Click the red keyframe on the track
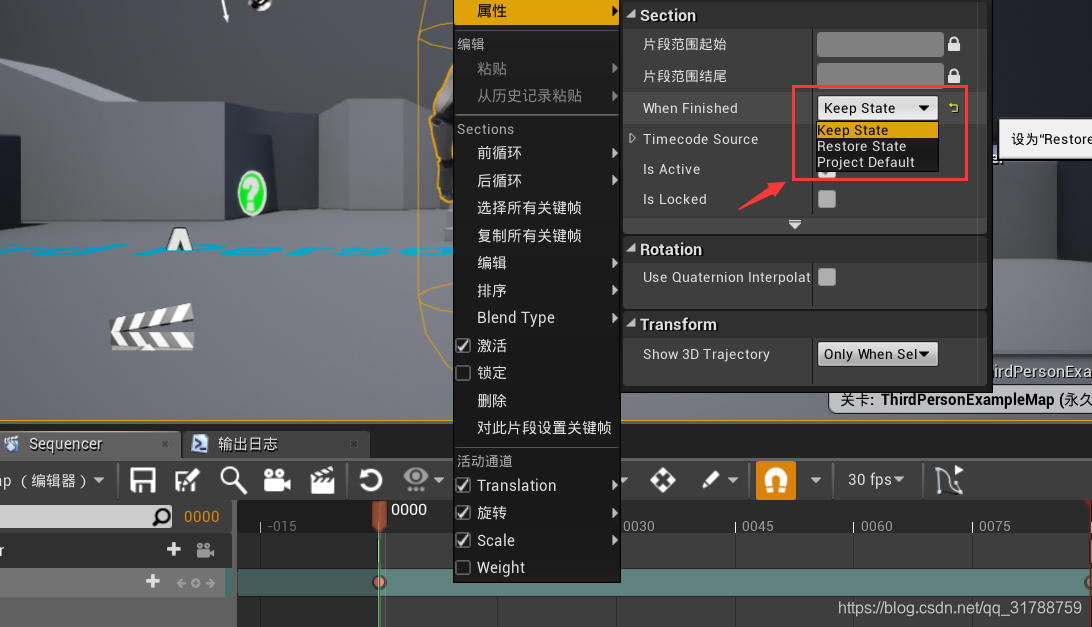1092x627 pixels. [379, 582]
